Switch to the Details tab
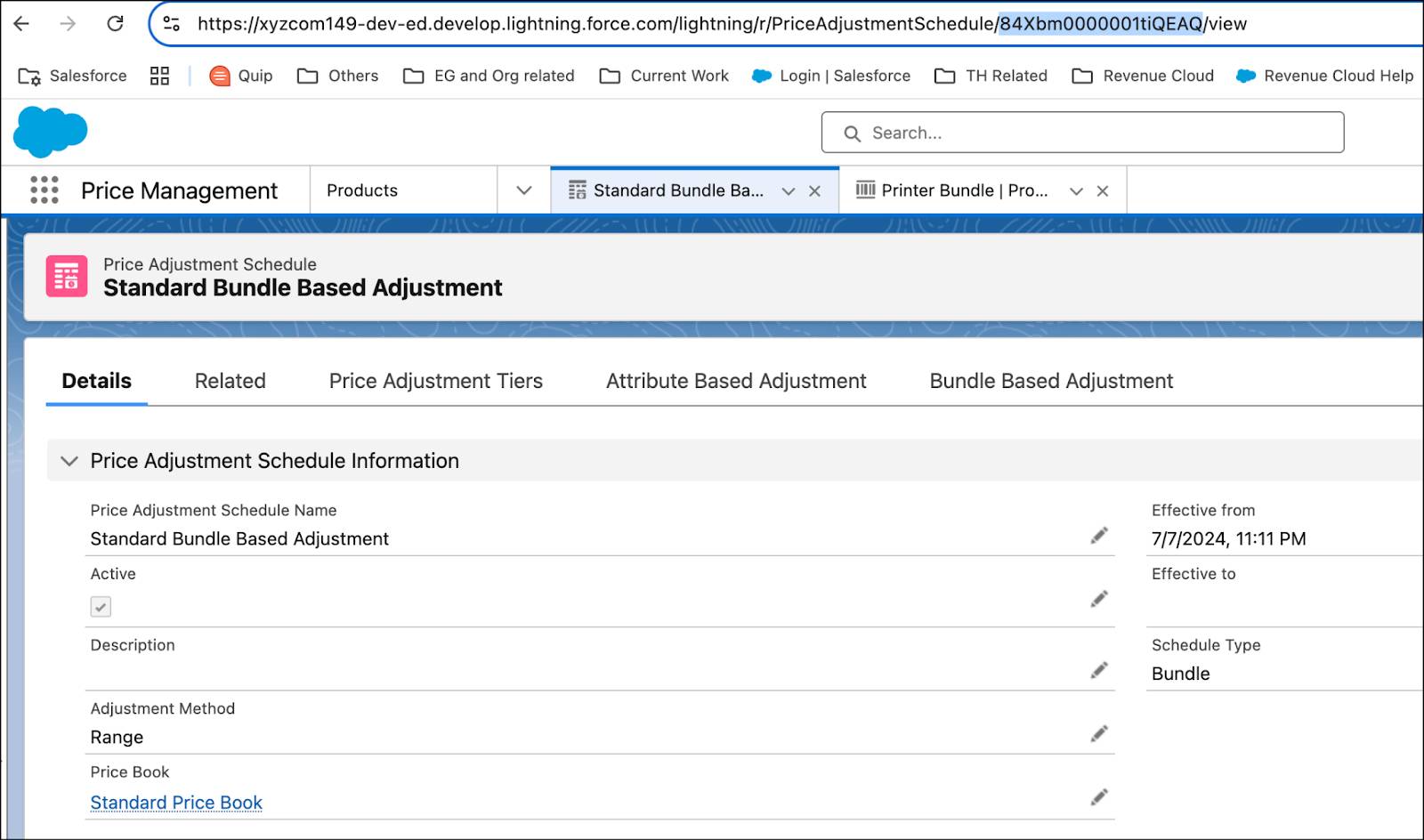Viewport: 1424px width, 840px height. (96, 381)
